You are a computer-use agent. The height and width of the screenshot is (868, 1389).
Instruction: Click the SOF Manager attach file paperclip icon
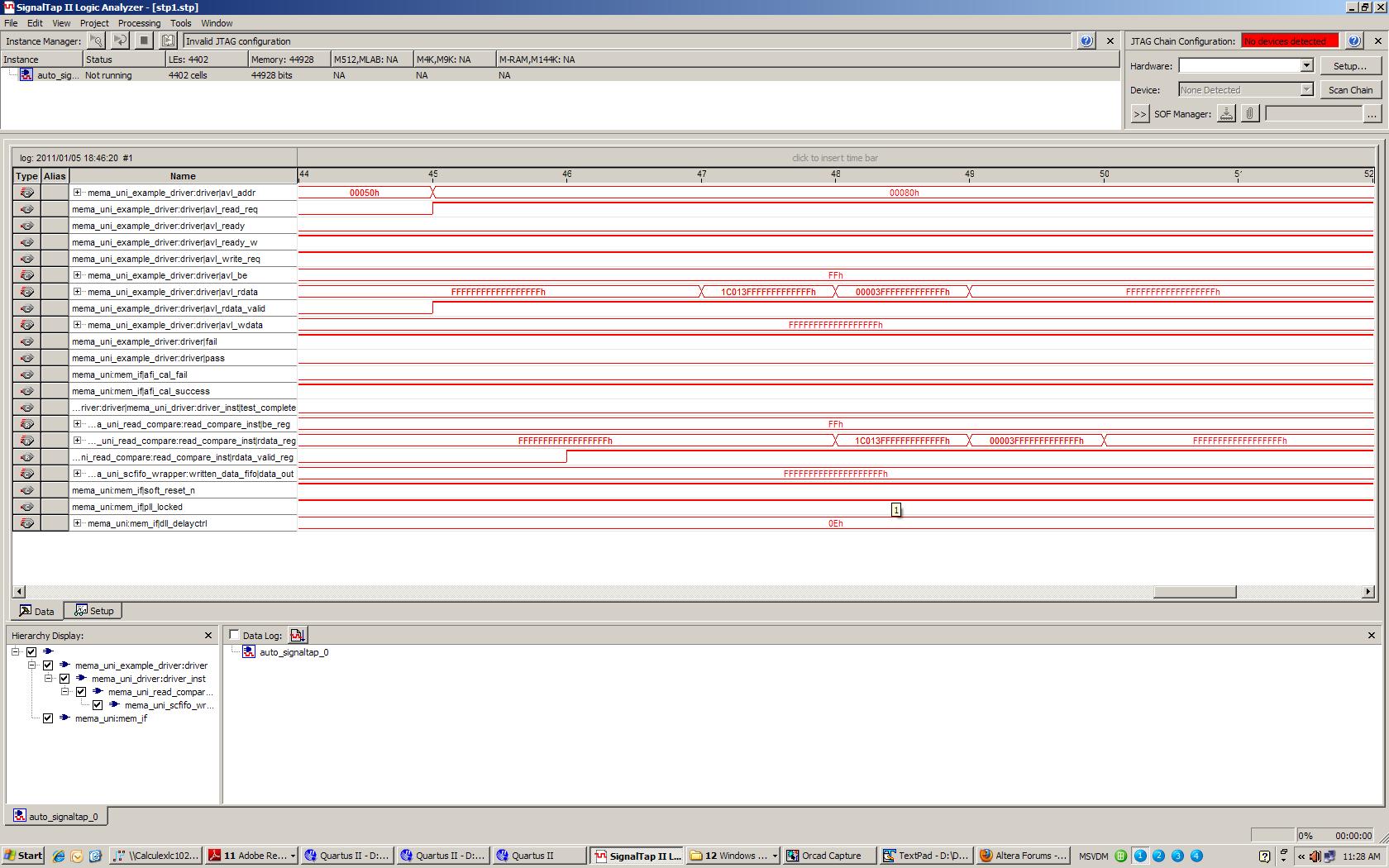1250,114
